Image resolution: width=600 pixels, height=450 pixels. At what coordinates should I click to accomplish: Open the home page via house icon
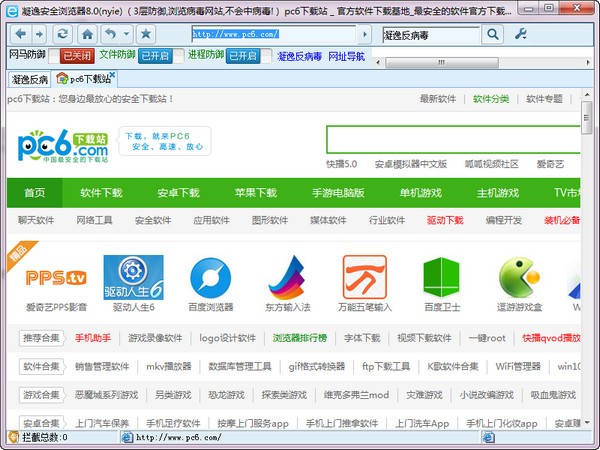click(87, 34)
